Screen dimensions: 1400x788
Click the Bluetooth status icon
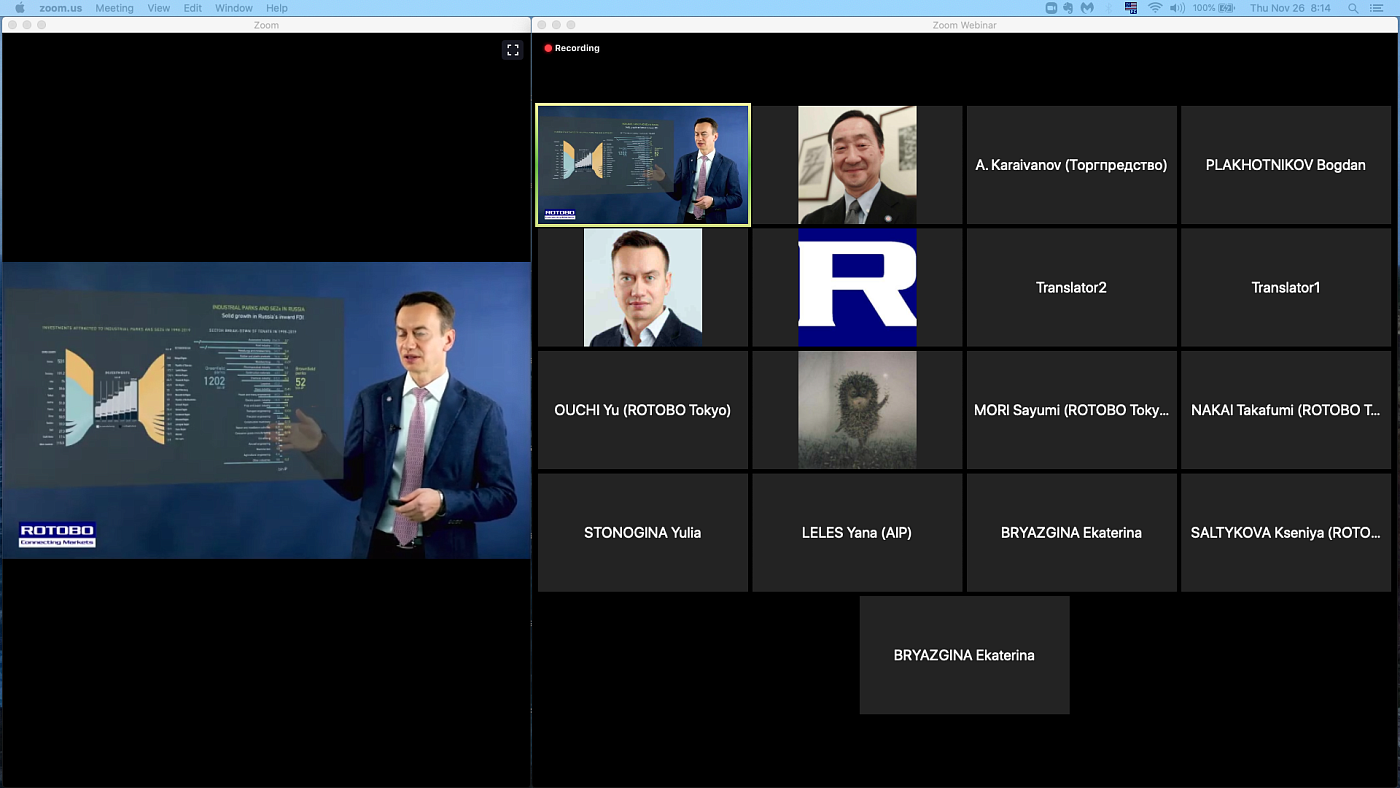pos(1108,8)
